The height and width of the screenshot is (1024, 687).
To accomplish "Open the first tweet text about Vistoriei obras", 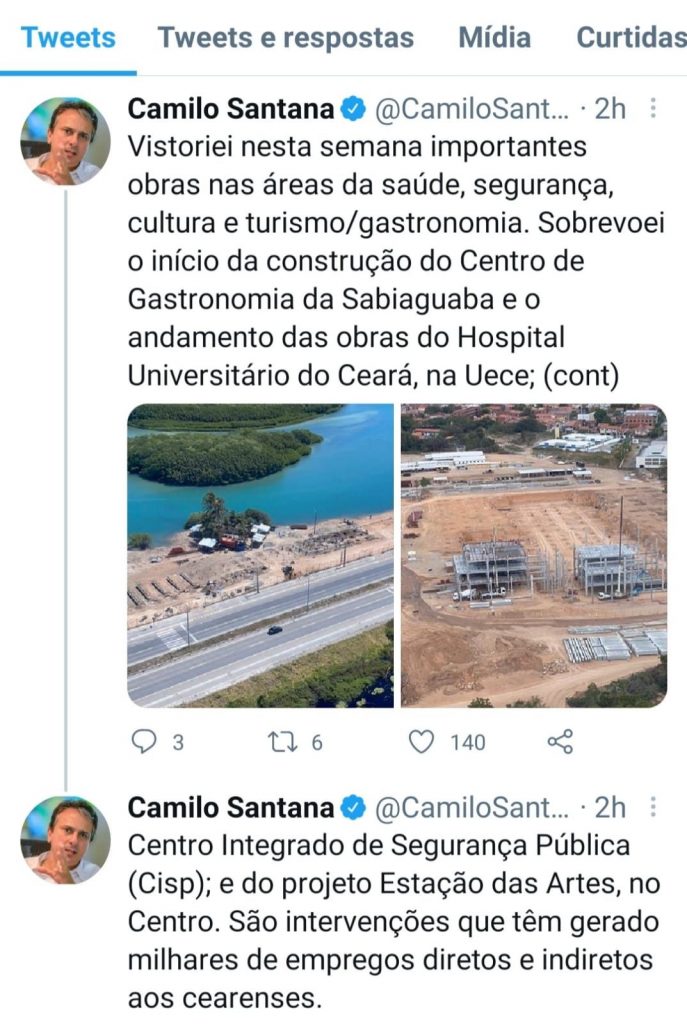I will click(x=390, y=260).
